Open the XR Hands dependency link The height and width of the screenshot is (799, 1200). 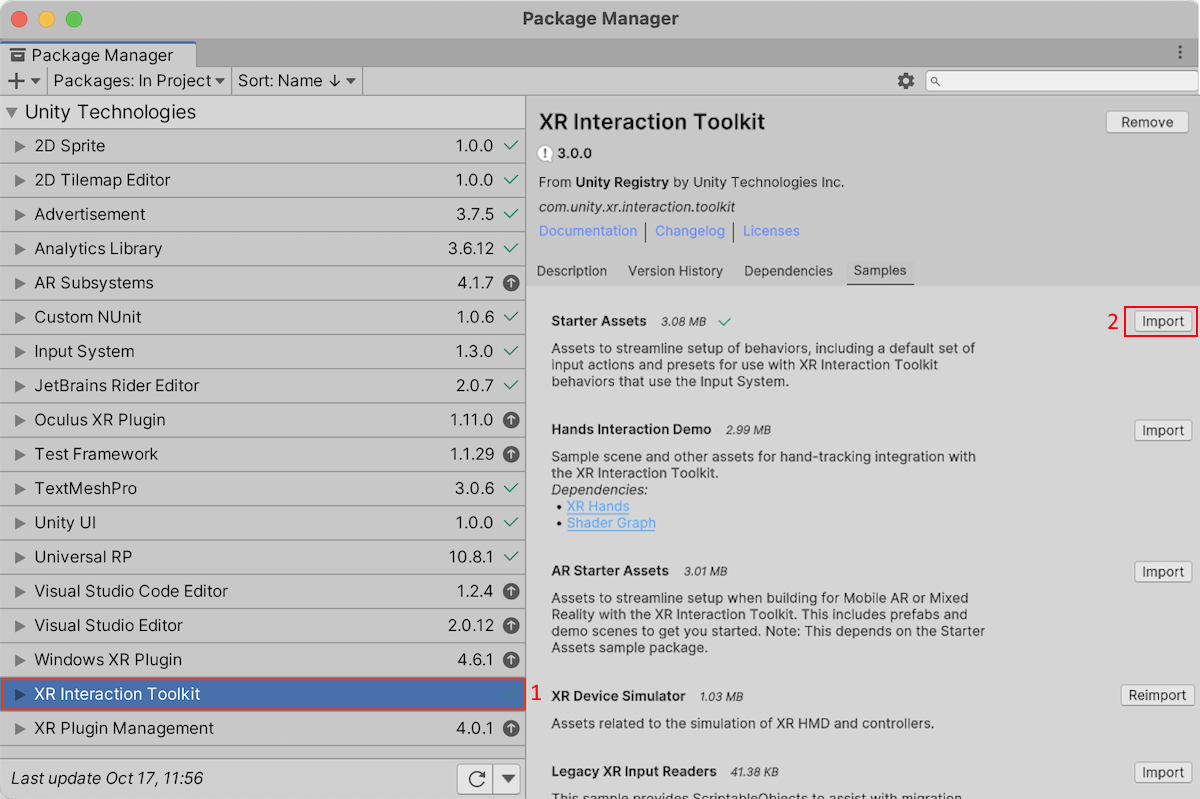[x=598, y=506]
